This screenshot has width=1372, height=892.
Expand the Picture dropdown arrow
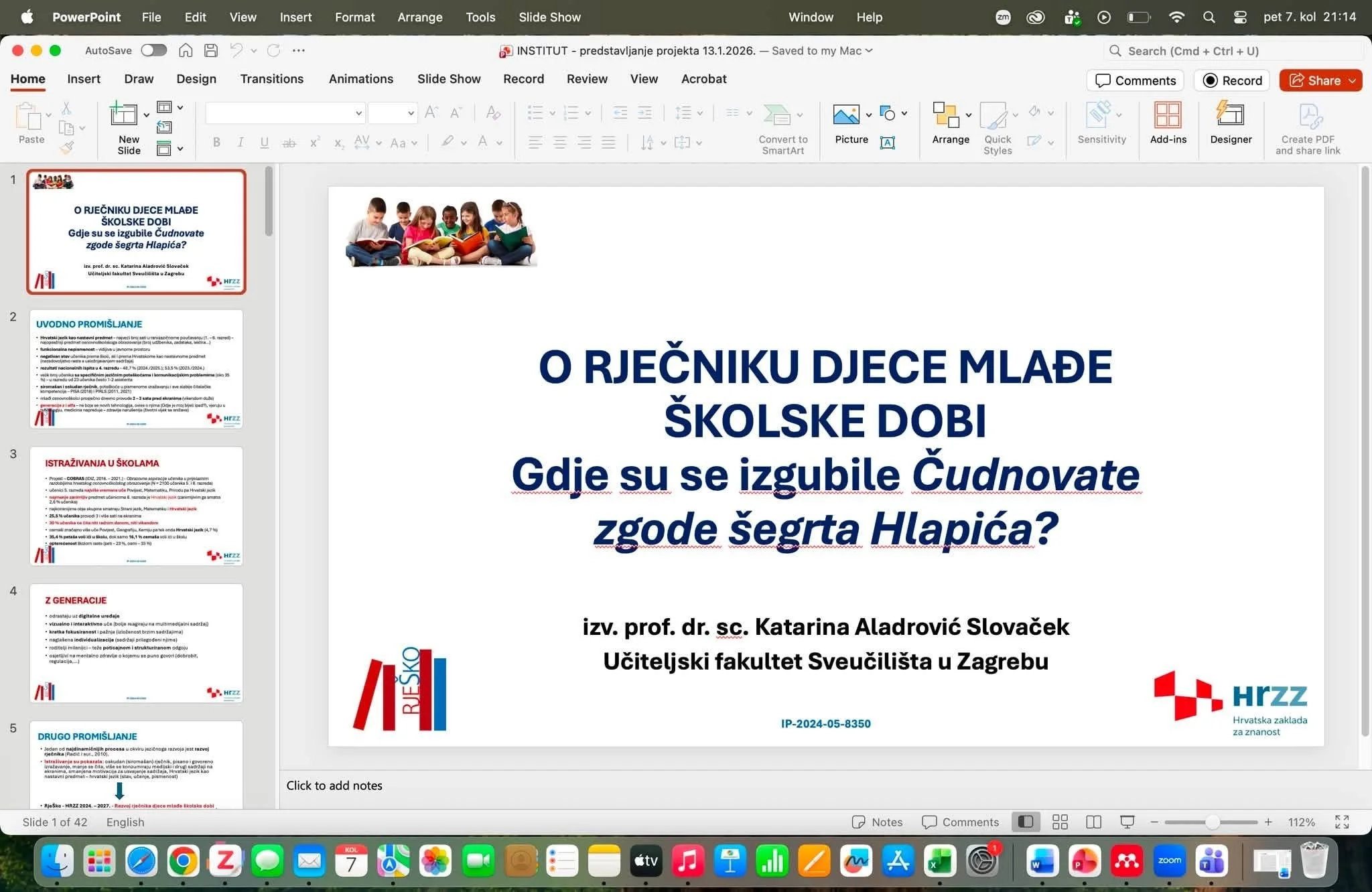869,115
